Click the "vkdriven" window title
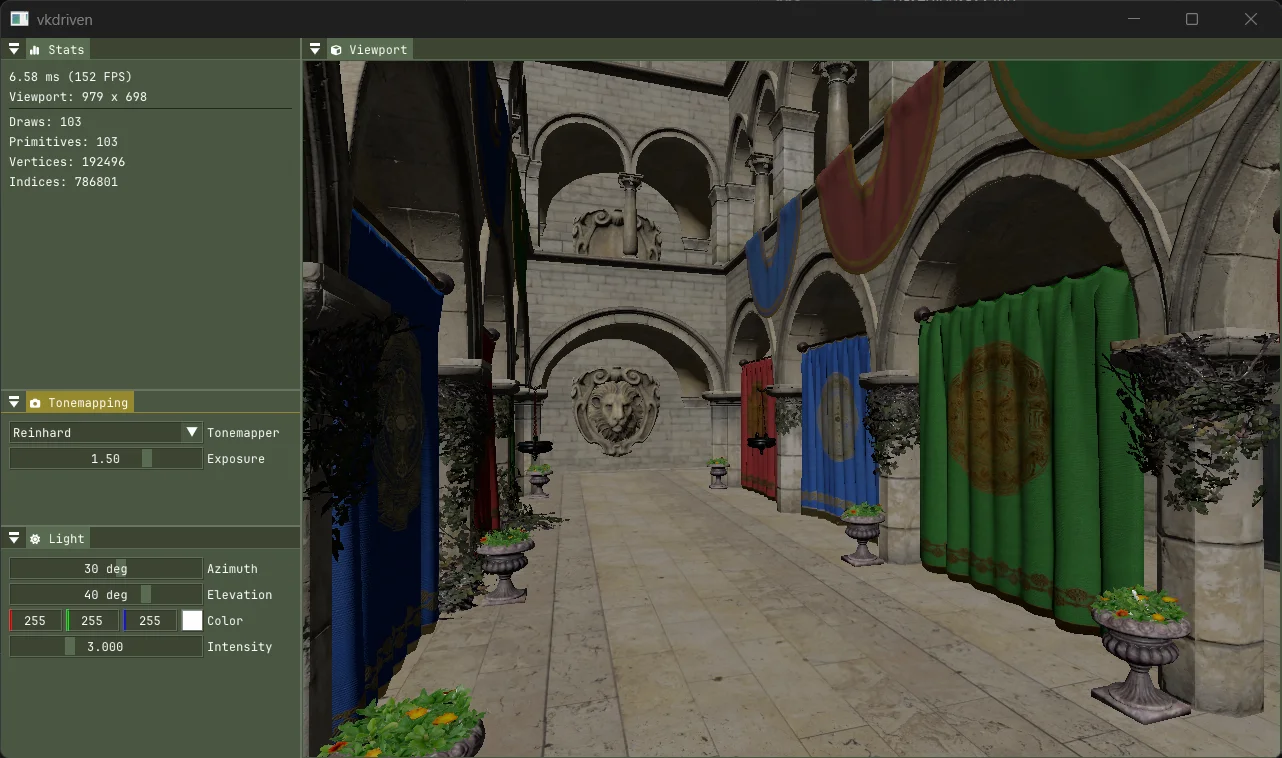1282x758 pixels. tap(65, 19)
